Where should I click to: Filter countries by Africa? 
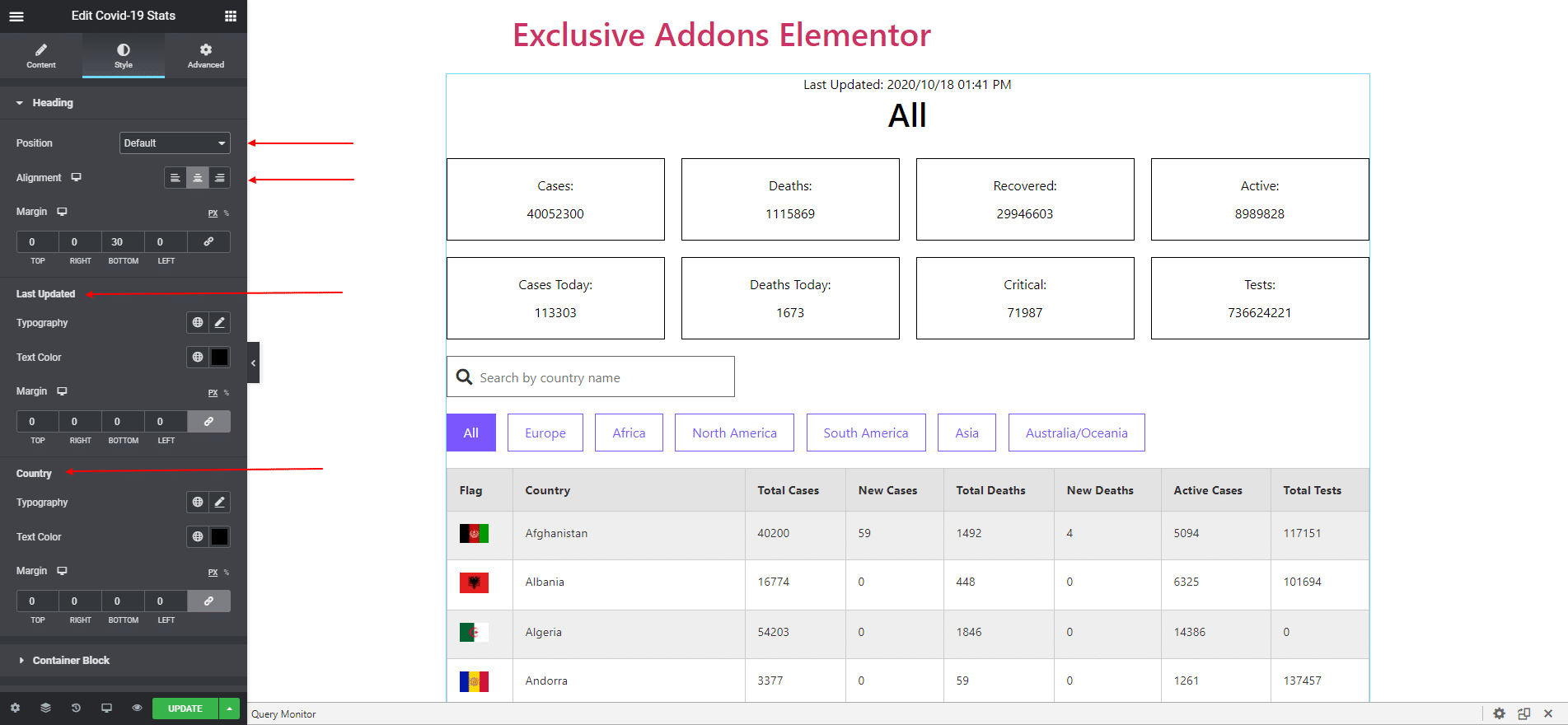[629, 433]
